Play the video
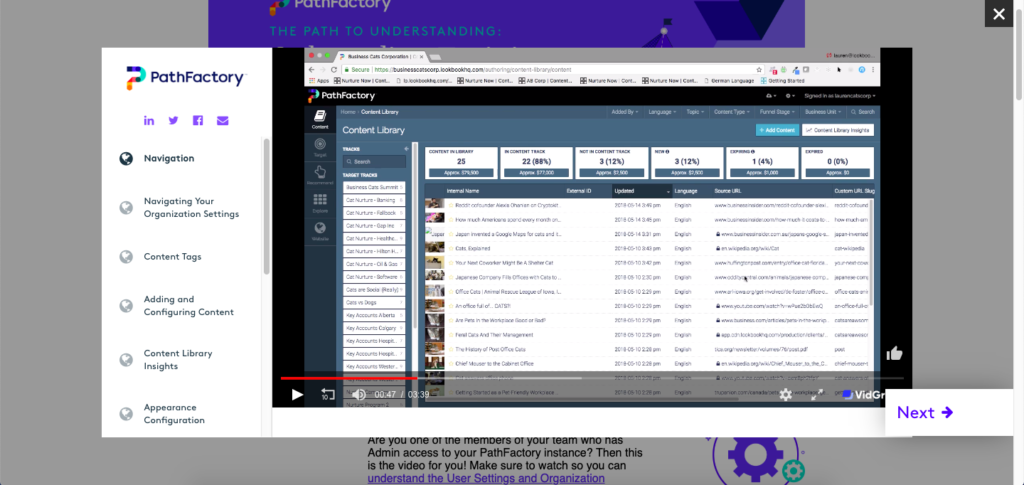The width and height of the screenshot is (1024, 485). [297, 394]
